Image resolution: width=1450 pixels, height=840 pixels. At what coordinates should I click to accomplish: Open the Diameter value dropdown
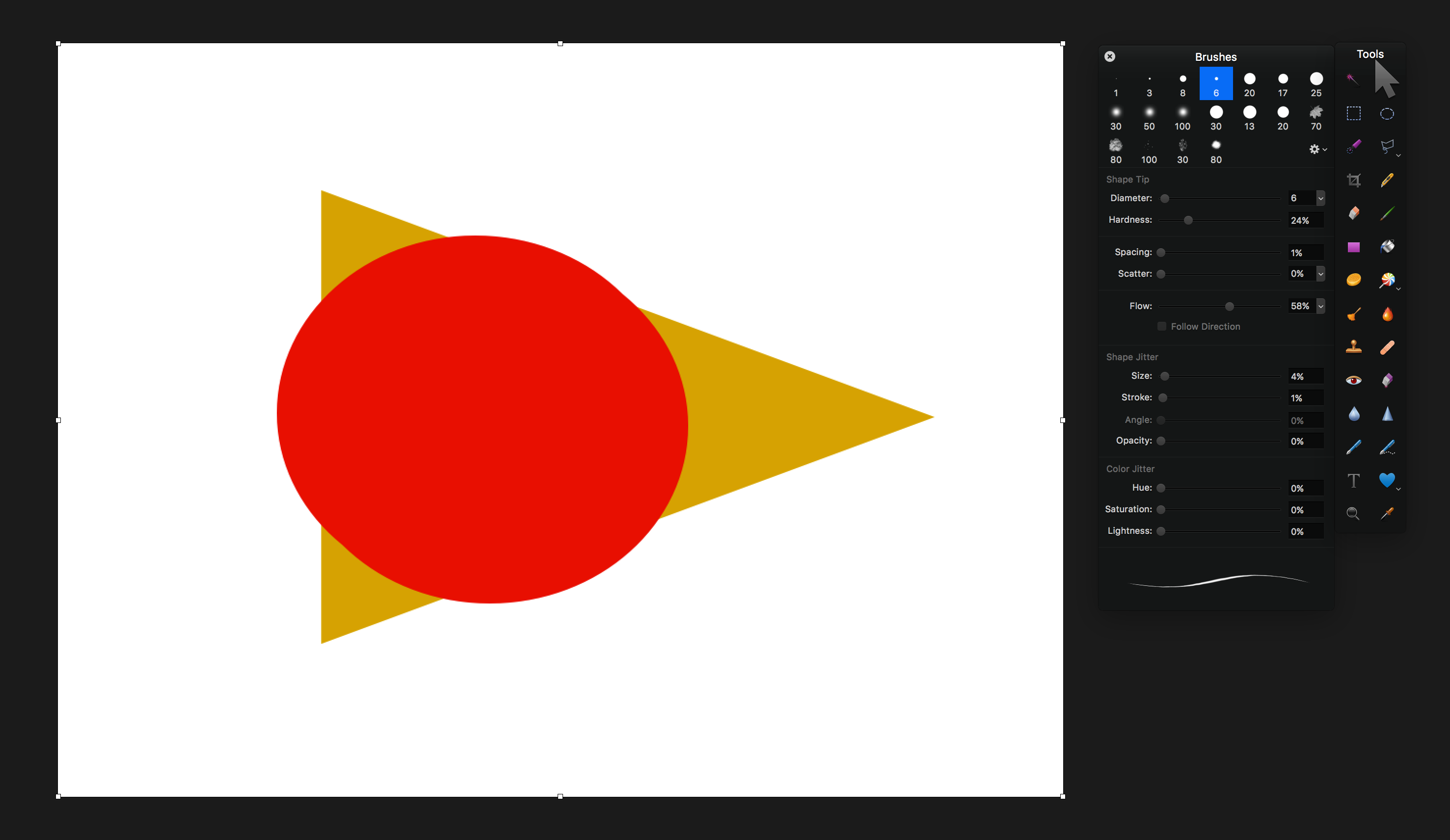click(x=1320, y=198)
